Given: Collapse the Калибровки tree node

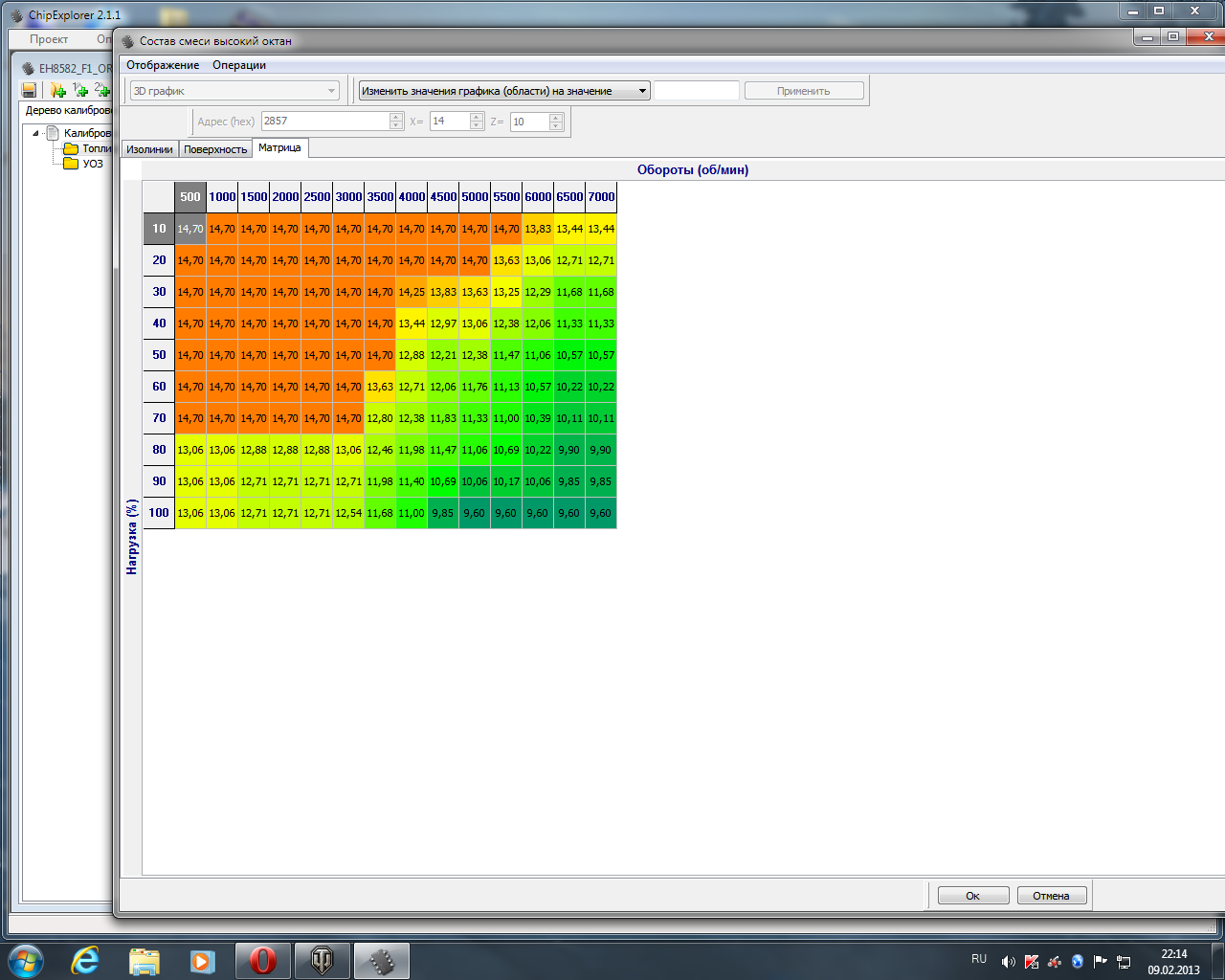Looking at the screenshot, I should pos(36,133).
